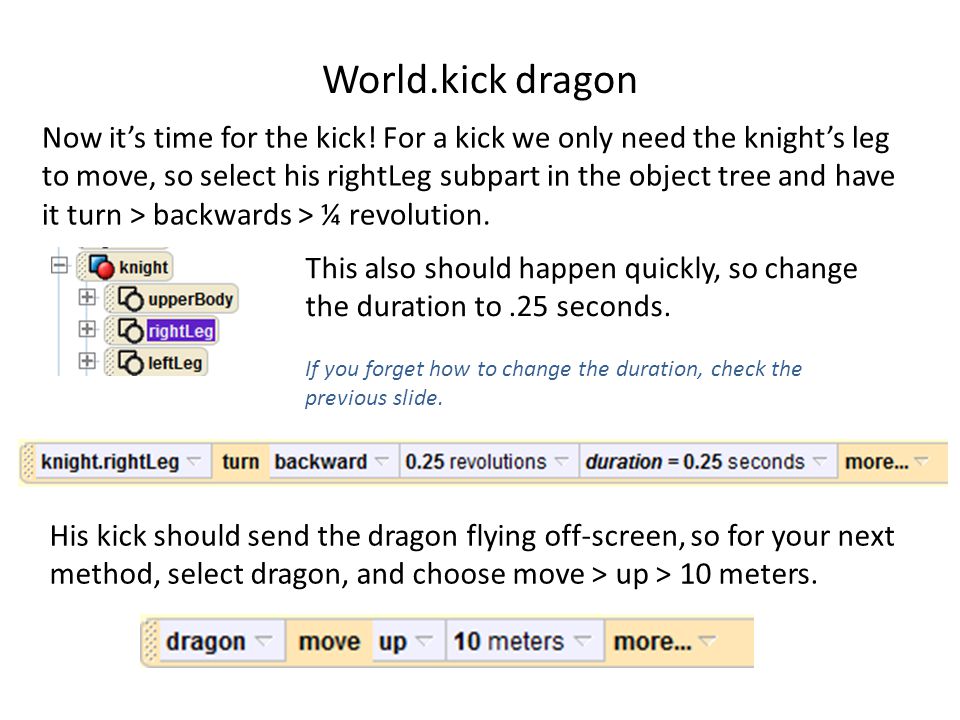The width and height of the screenshot is (960, 720).
Task: Expand the upperBody subpart node
Action: 88,297
